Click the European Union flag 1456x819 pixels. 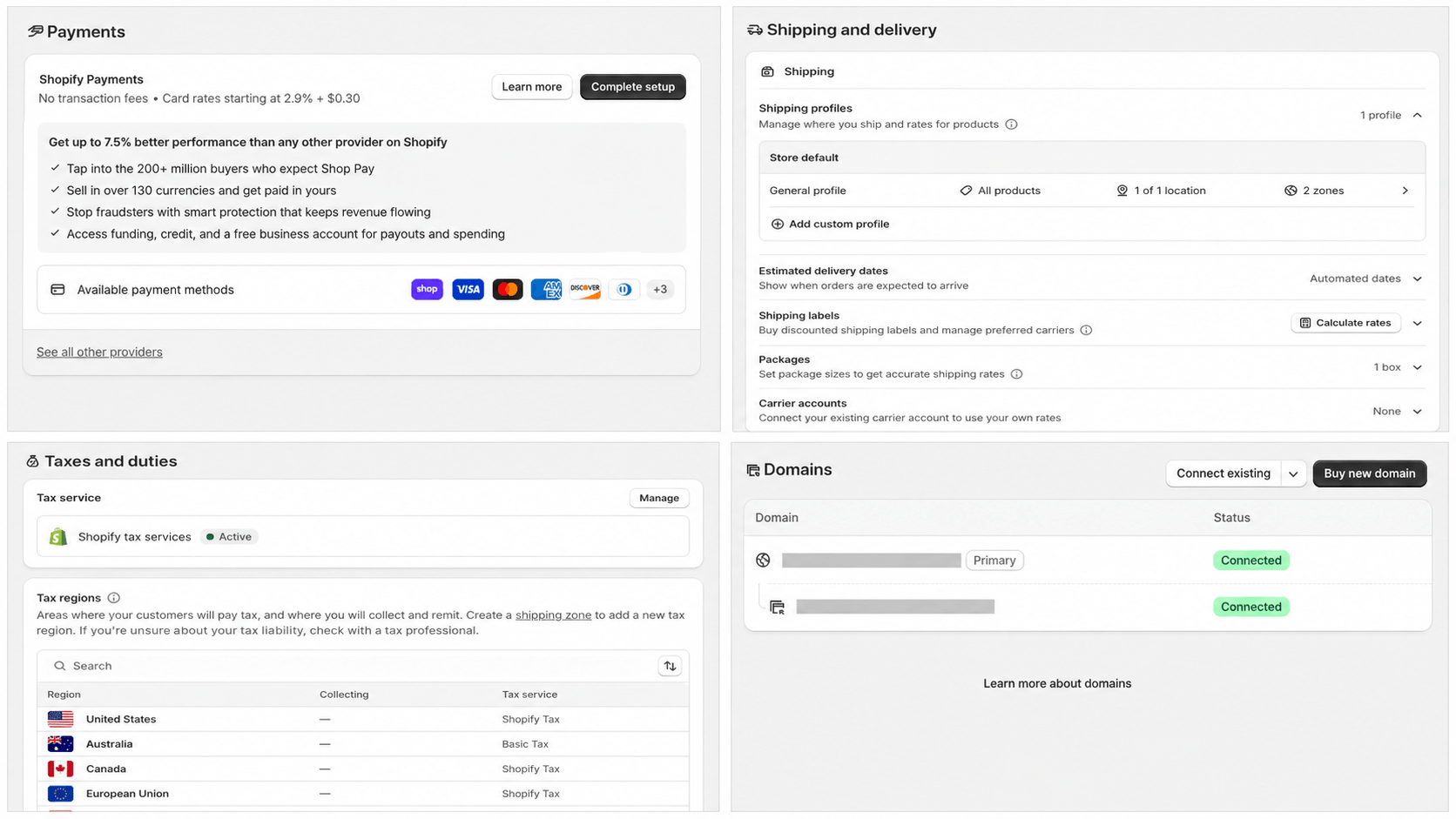point(60,794)
